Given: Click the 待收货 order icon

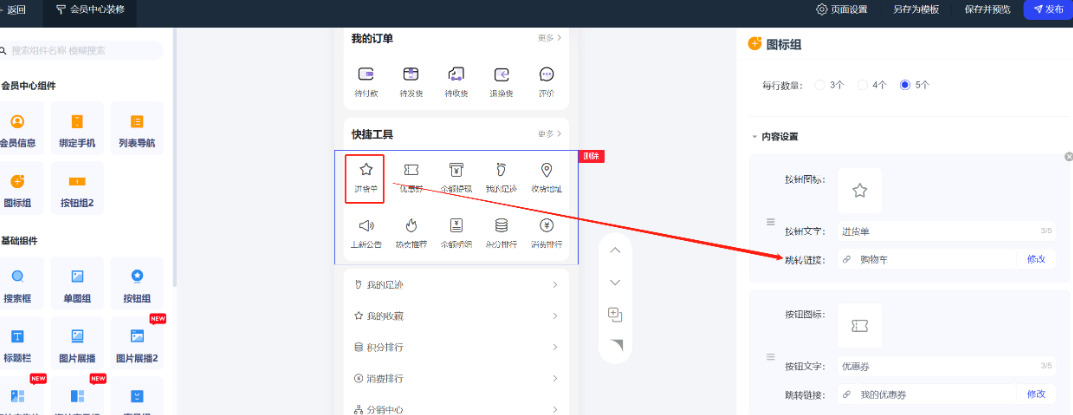Looking at the screenshot, I should point(456,74).
